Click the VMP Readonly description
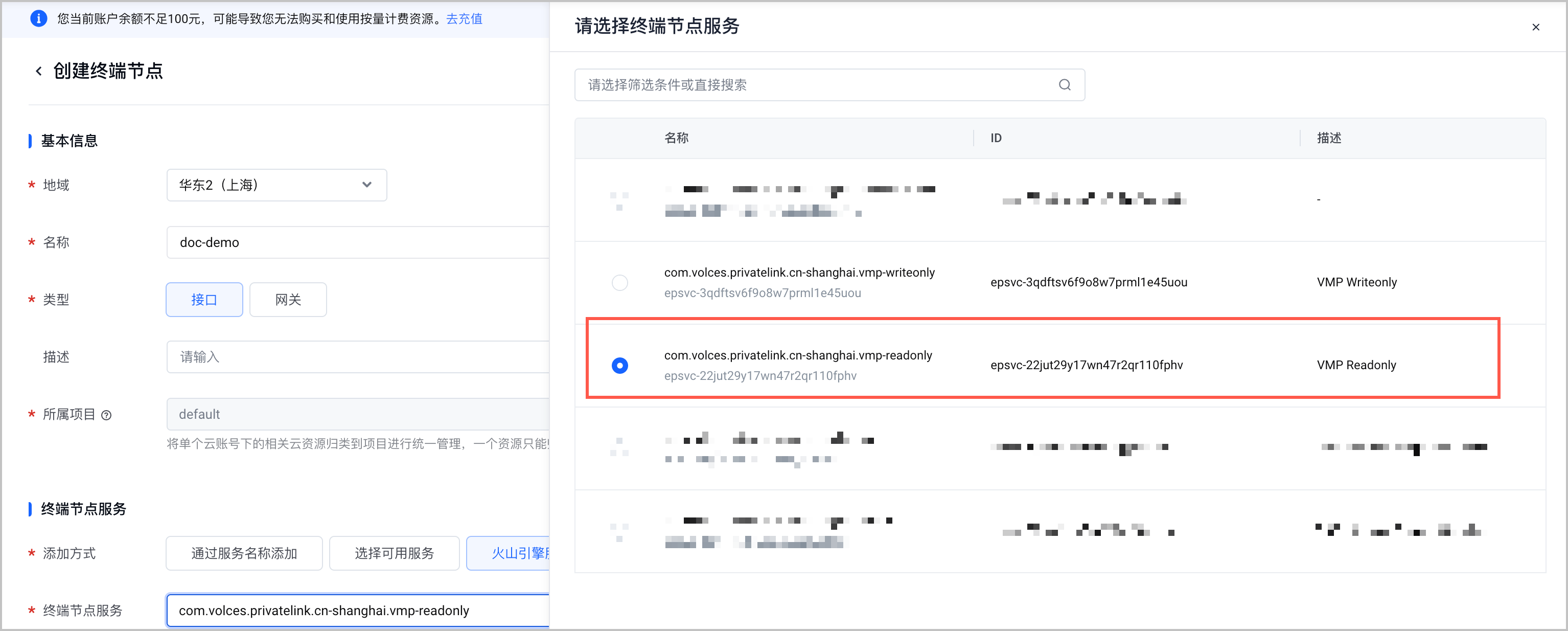 pyautogui.click(x=1356, y=366)
